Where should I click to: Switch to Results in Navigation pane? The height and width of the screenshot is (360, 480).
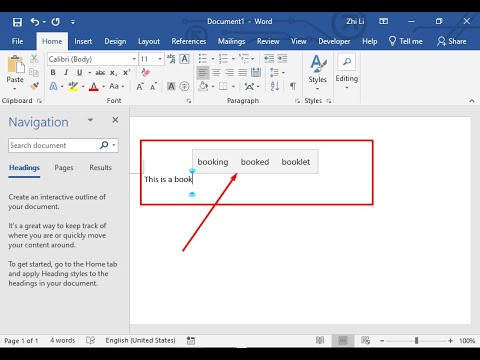click(x=100, y=168)
